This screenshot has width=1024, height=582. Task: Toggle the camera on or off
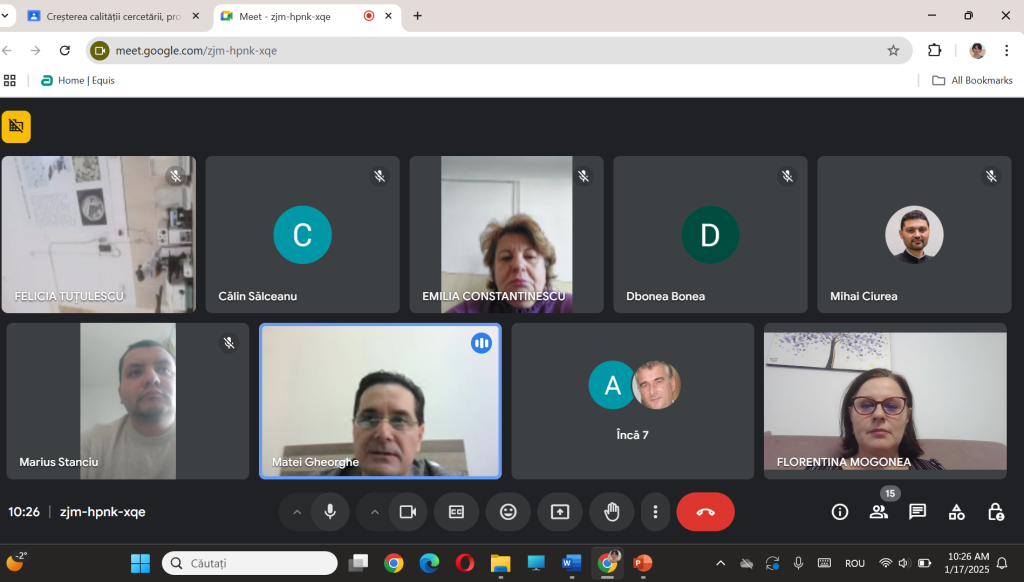point(407,512)
